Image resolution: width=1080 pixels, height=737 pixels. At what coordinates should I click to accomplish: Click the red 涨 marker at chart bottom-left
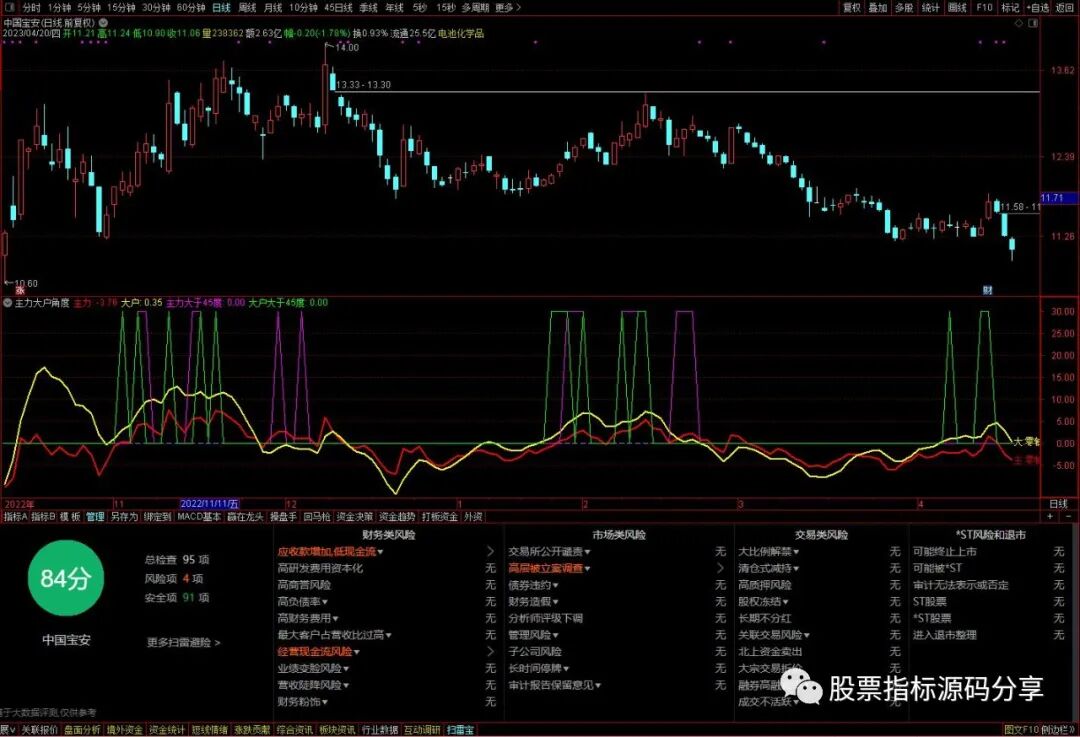19,291
